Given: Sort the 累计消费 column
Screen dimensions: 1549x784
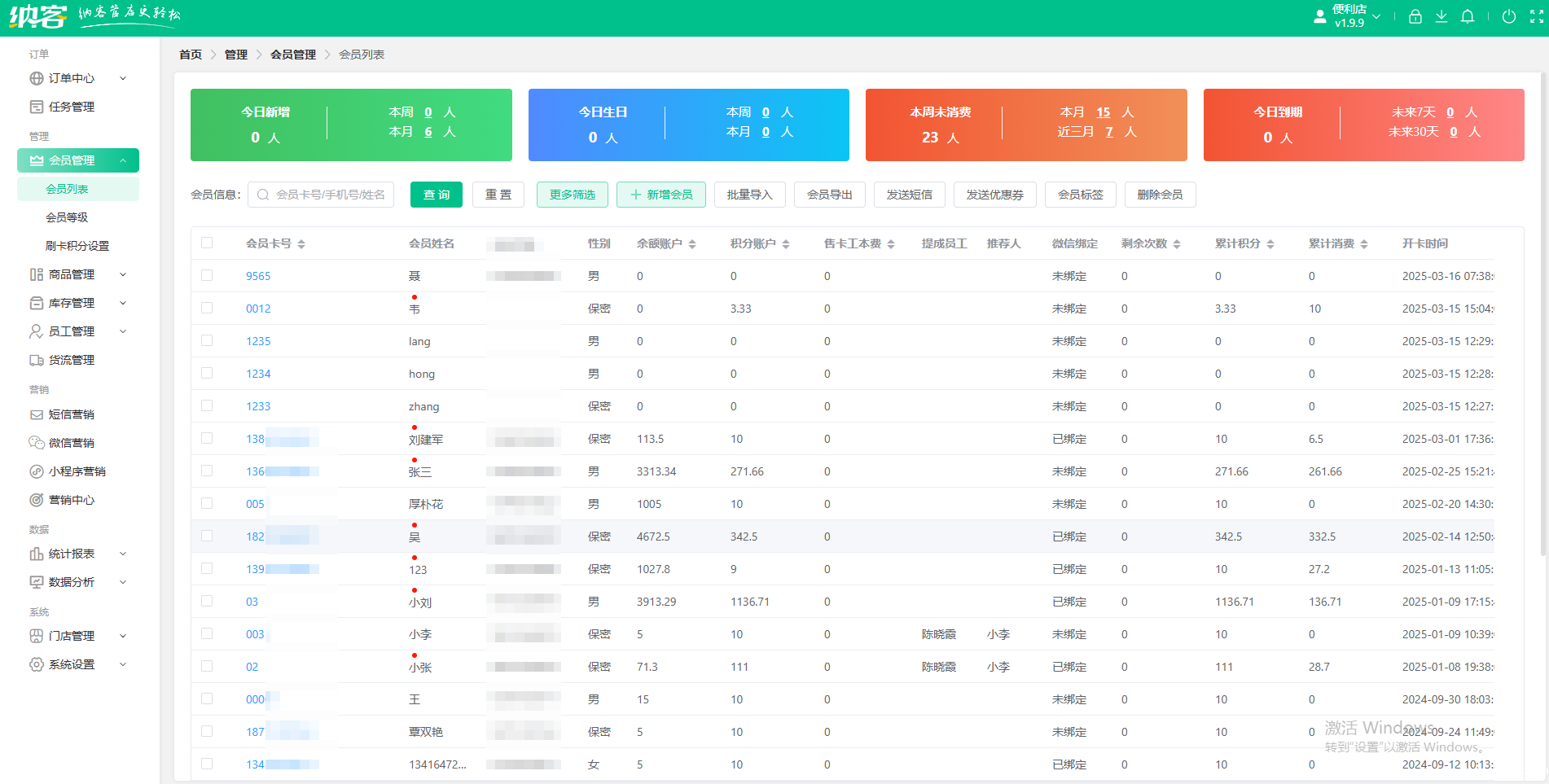Looking at the screenshot, I should (1364, 243).
